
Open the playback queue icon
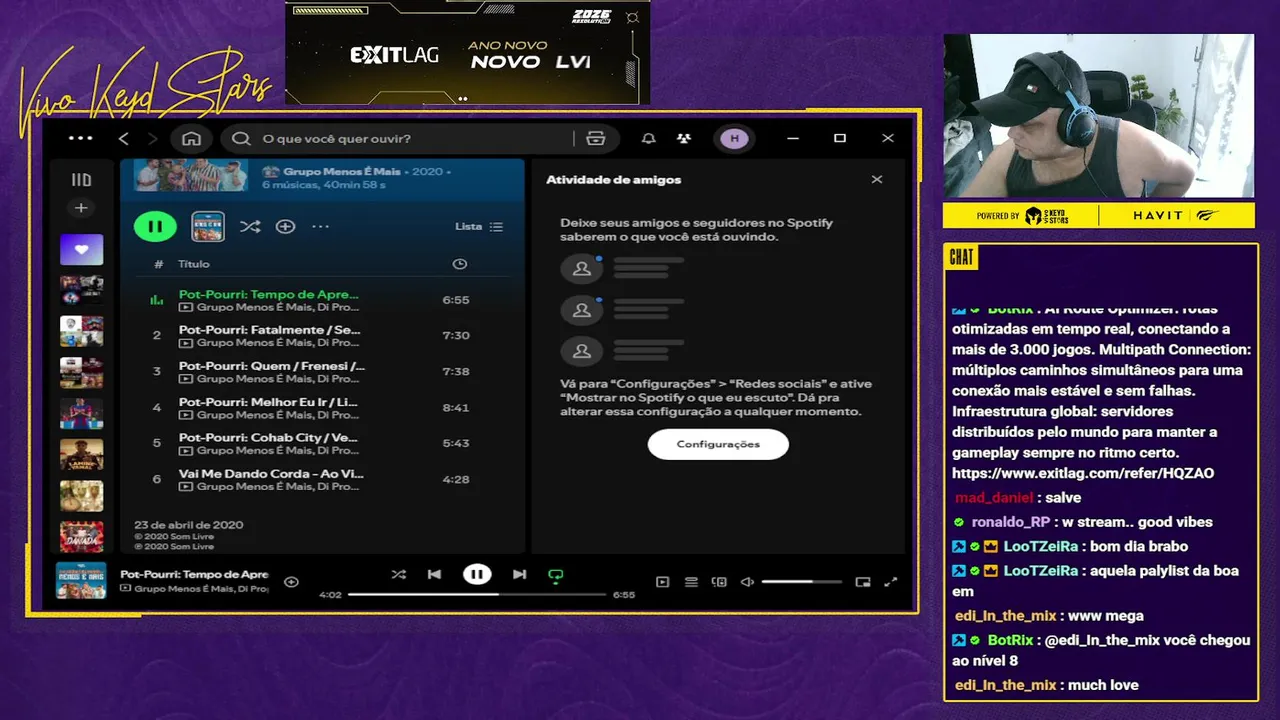tap(691, 582)
